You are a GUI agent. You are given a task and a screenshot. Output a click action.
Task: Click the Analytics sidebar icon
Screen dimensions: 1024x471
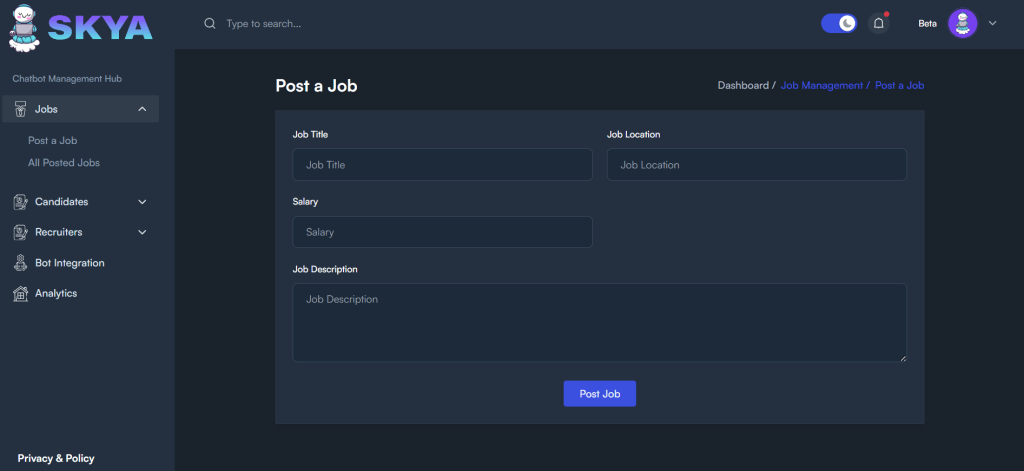pyautogui.click(x=20, y=293)
